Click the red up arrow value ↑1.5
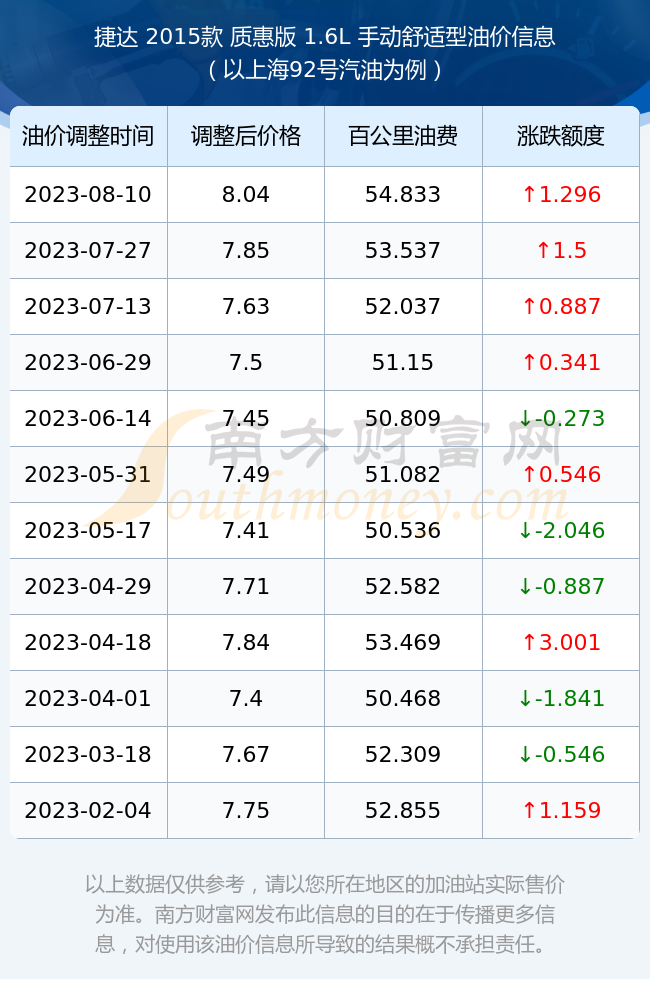 [x=561, y=251]
